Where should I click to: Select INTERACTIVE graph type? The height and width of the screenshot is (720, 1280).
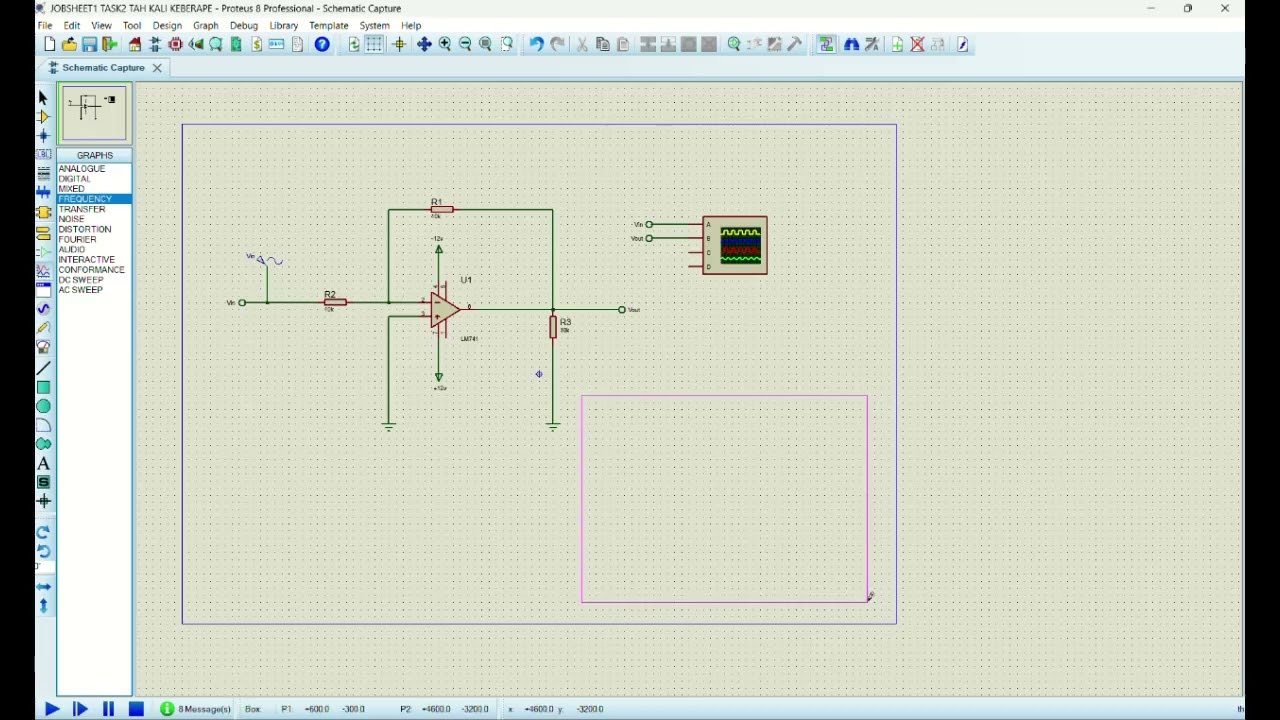pos(86,259)
